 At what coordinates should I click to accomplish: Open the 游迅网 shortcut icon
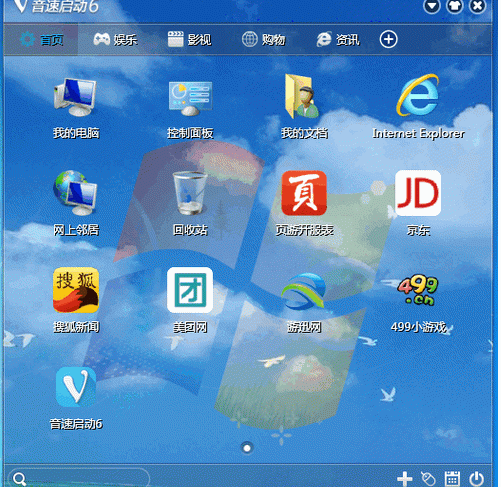(x=304, y=291)
